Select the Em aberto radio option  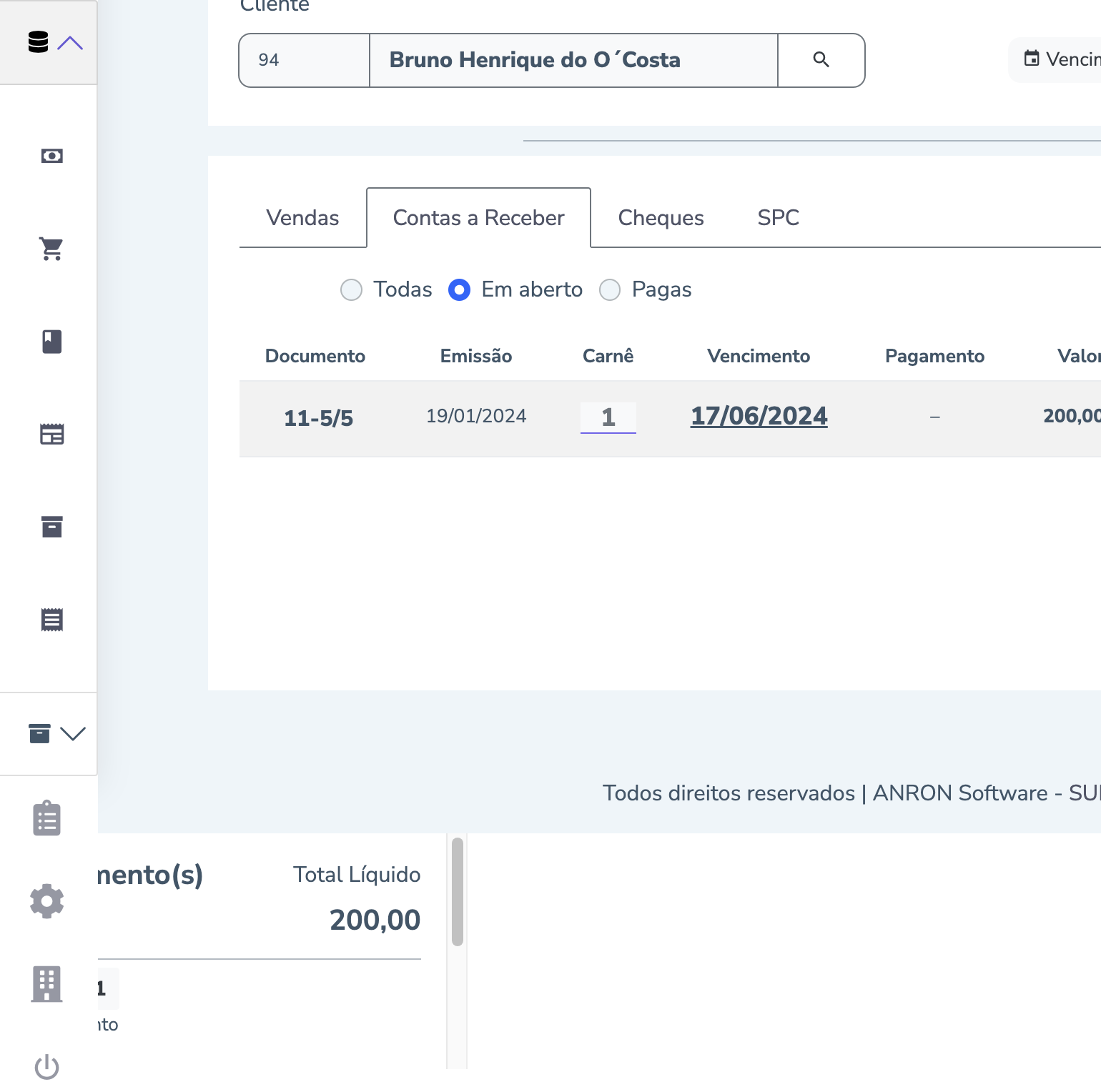[459, 290]
